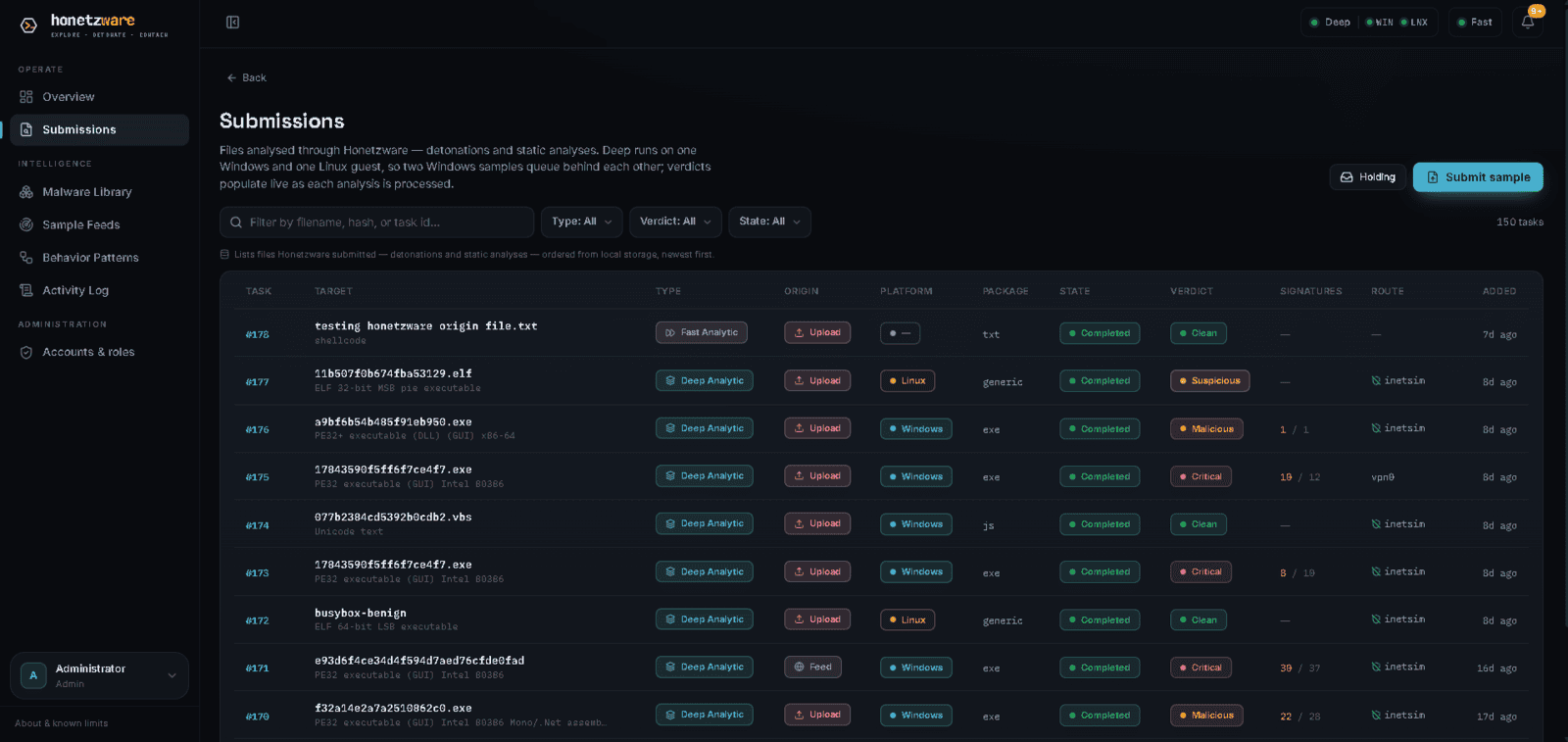Image resolution: width=1568 pixels, height=742 pixels.
Task: Click the Deep Analytic badge on task #175
Action: point(705,476)
